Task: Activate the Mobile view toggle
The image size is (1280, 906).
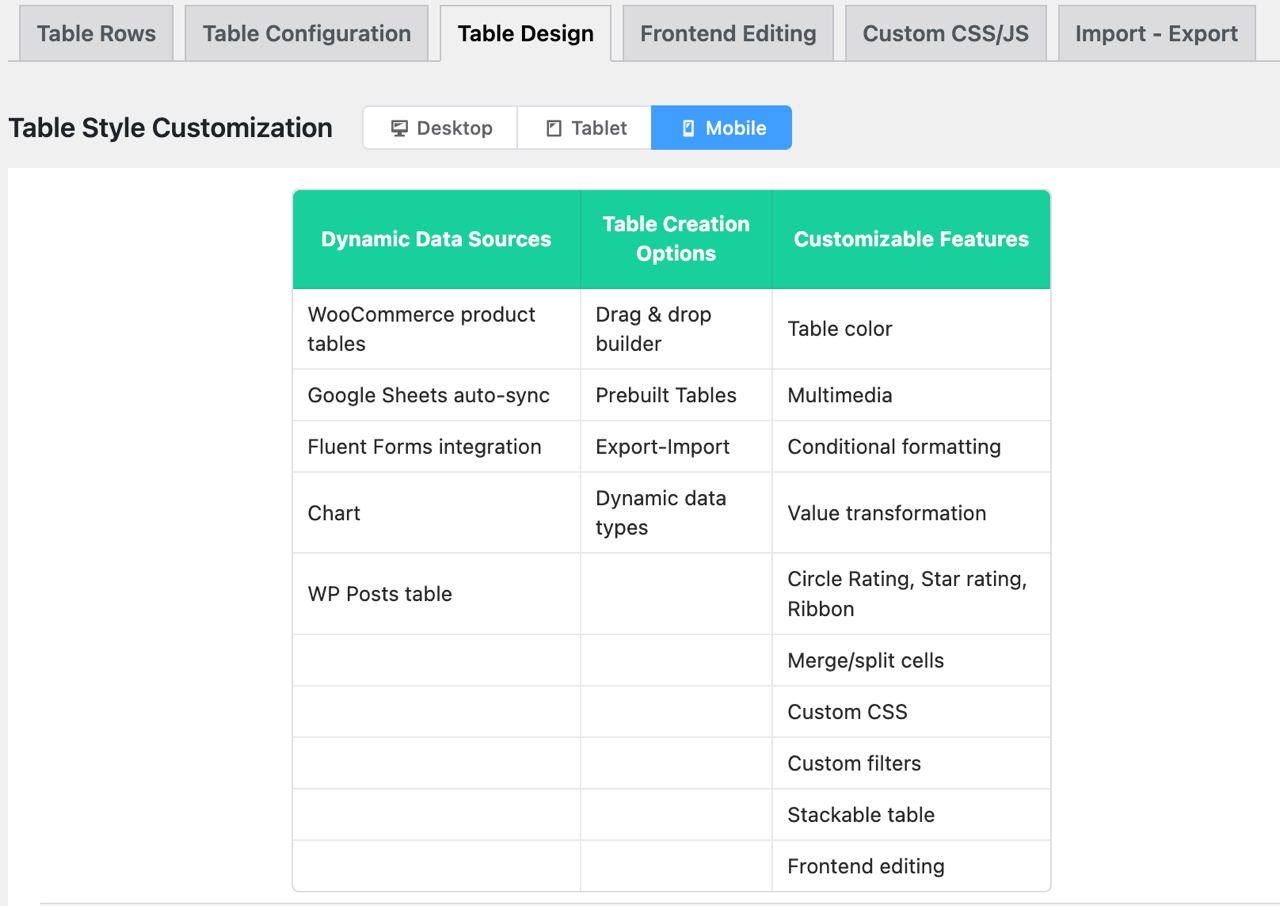Action: [721, 127]
